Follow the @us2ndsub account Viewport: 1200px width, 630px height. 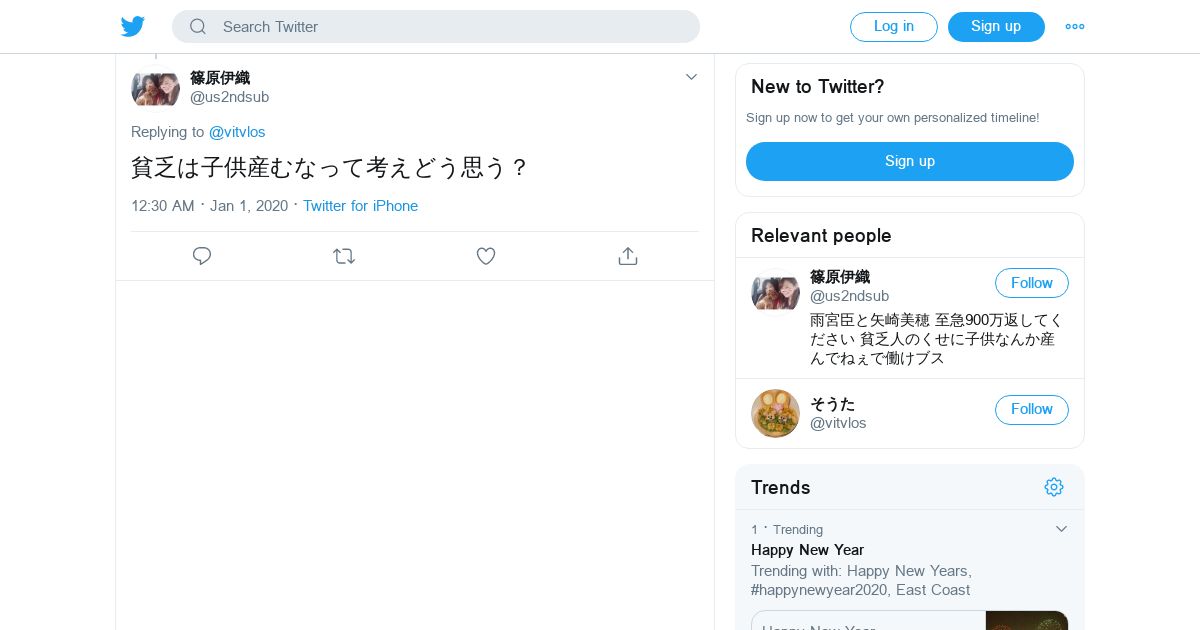(1031, 283)
